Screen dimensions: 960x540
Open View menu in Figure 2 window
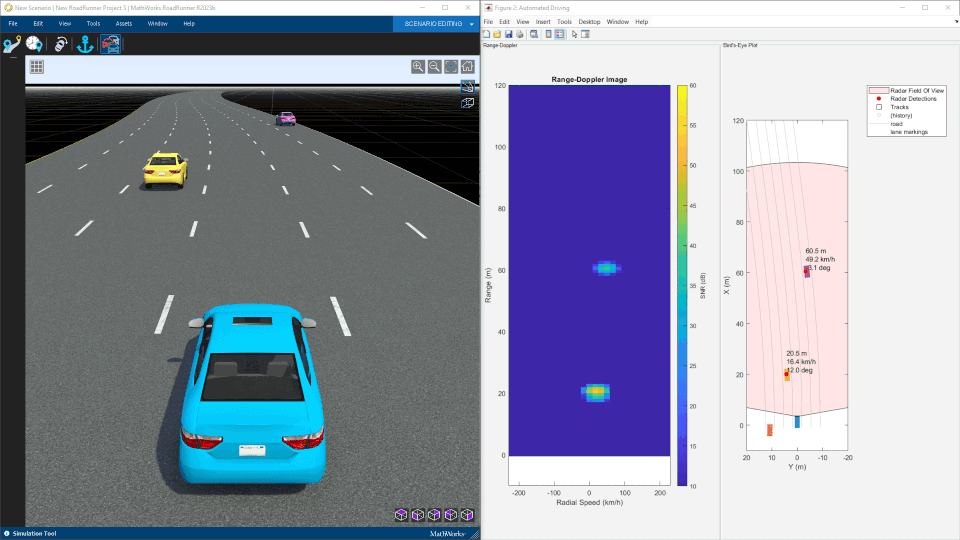tap(522, 22)
